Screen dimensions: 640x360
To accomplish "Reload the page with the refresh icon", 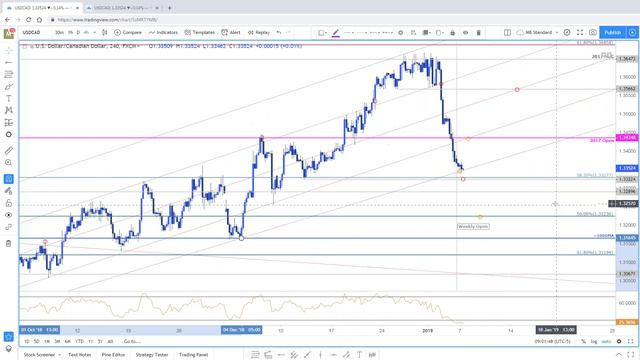I will pos(29,20).
